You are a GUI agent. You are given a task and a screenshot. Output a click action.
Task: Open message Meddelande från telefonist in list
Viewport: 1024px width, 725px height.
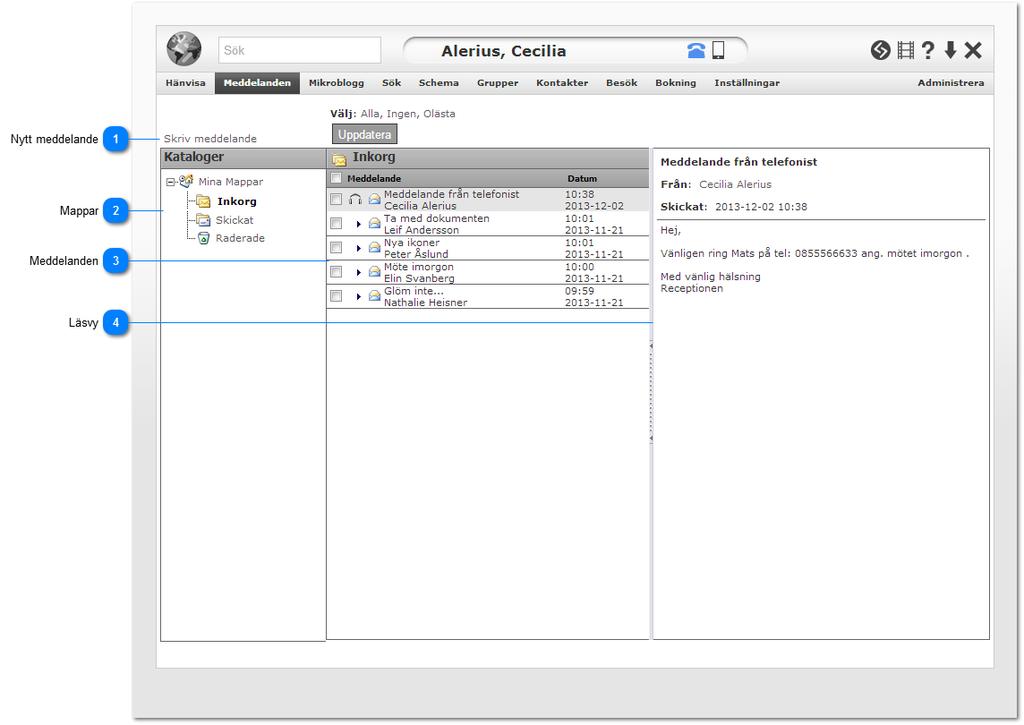488,199
